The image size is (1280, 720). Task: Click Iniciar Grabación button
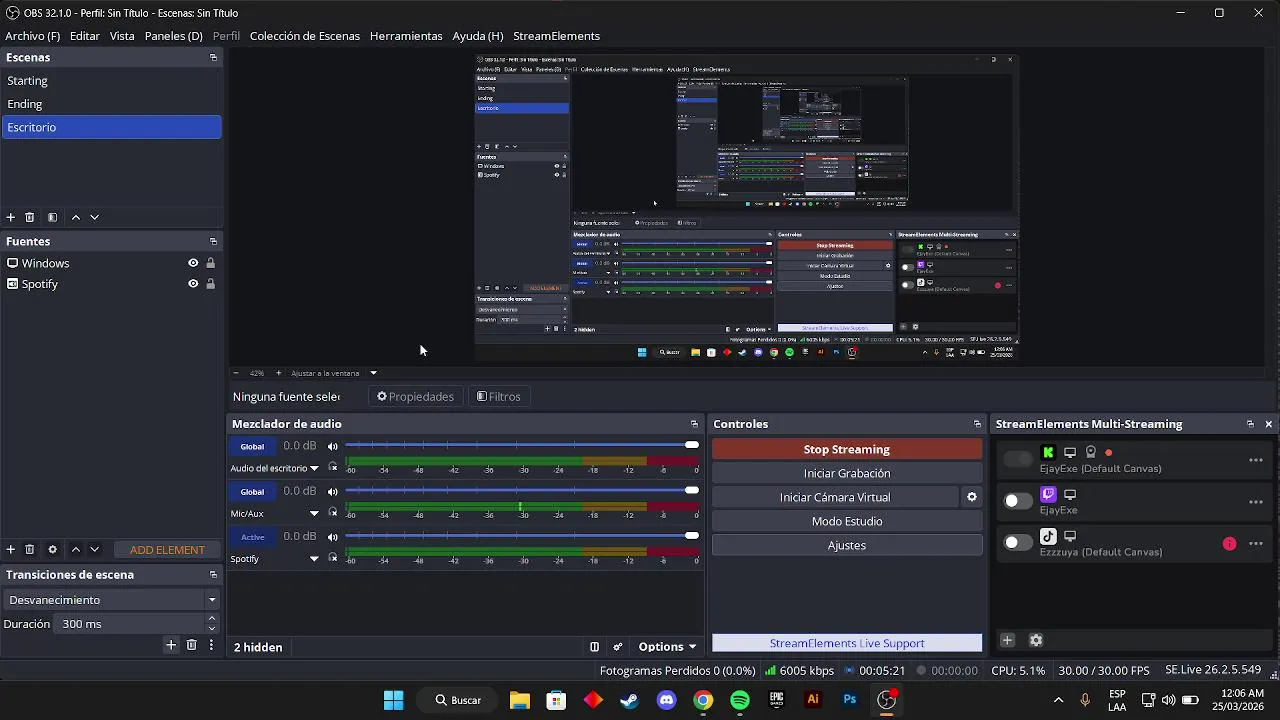[847, 473]
